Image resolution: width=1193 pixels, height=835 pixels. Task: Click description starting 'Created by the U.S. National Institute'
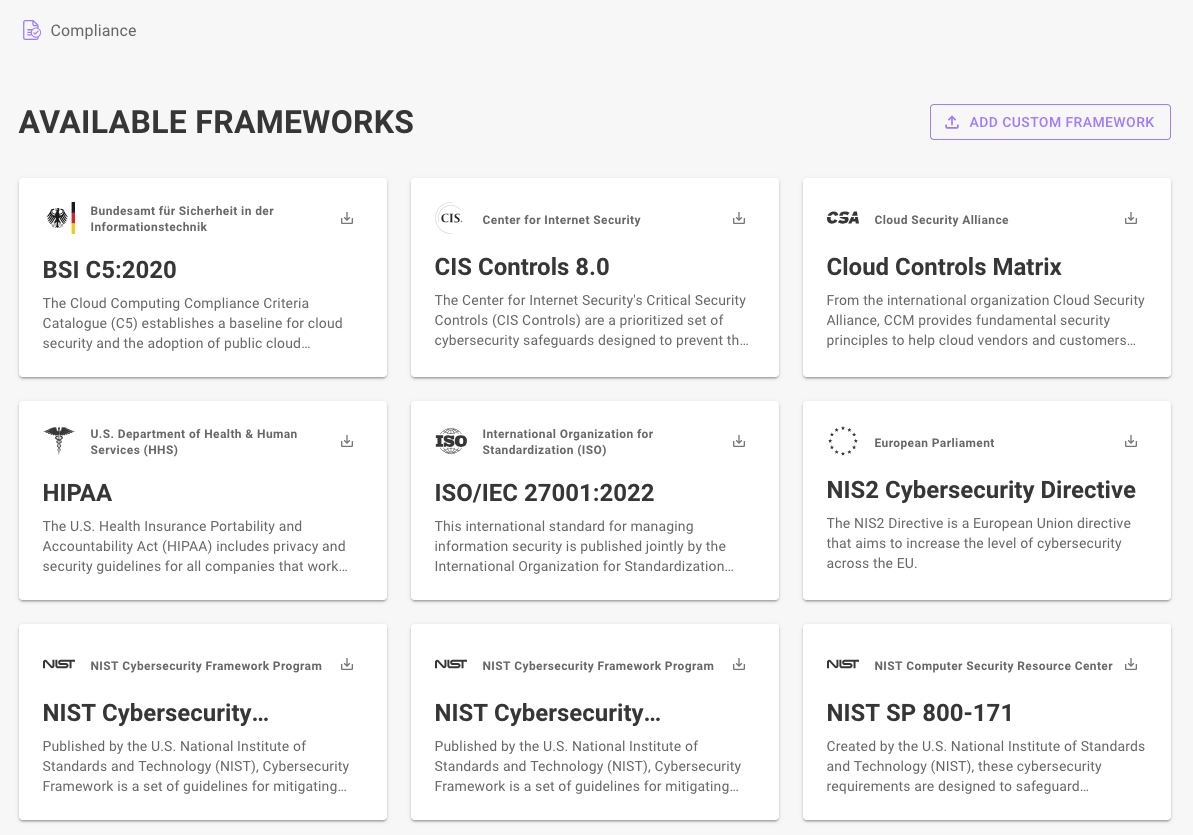coord(985,766)
